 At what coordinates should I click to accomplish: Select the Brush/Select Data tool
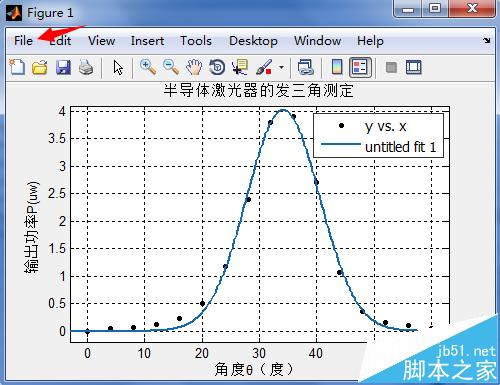coord(264,67)
